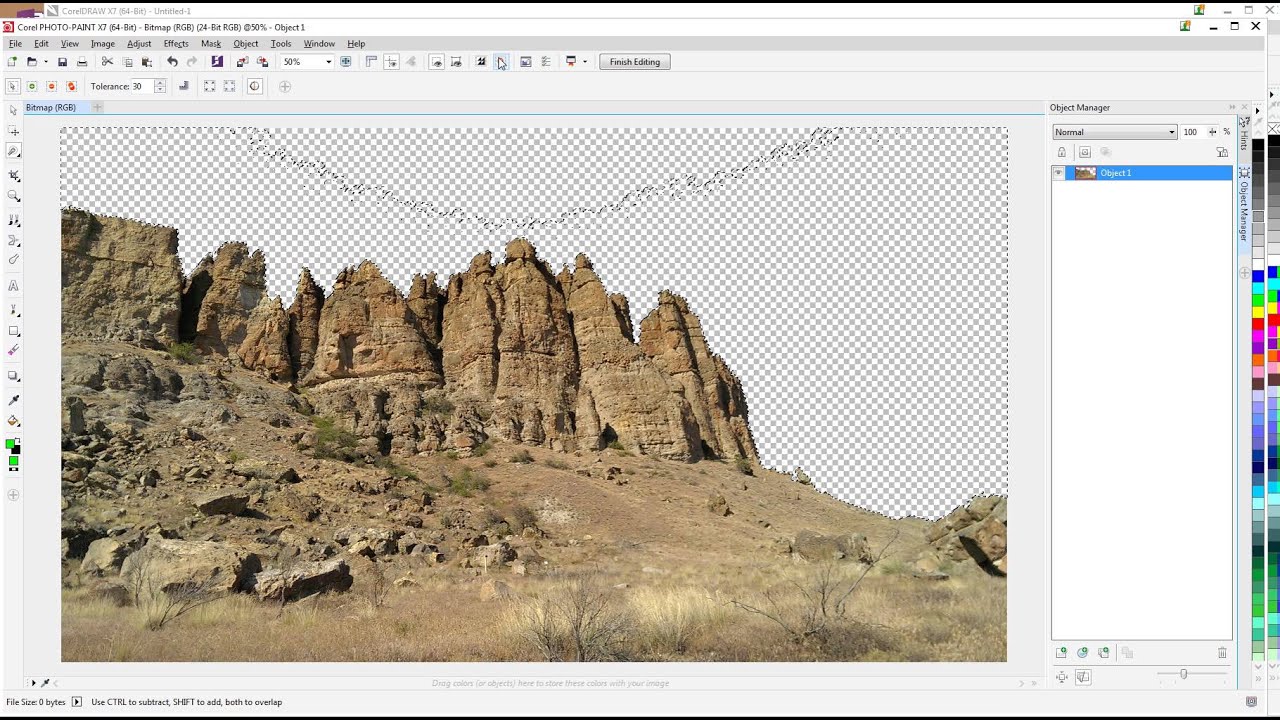The width and height of the screenshot is (1280, 720).
Task: Open the Hints docker tab
Action: [1244, 134]
